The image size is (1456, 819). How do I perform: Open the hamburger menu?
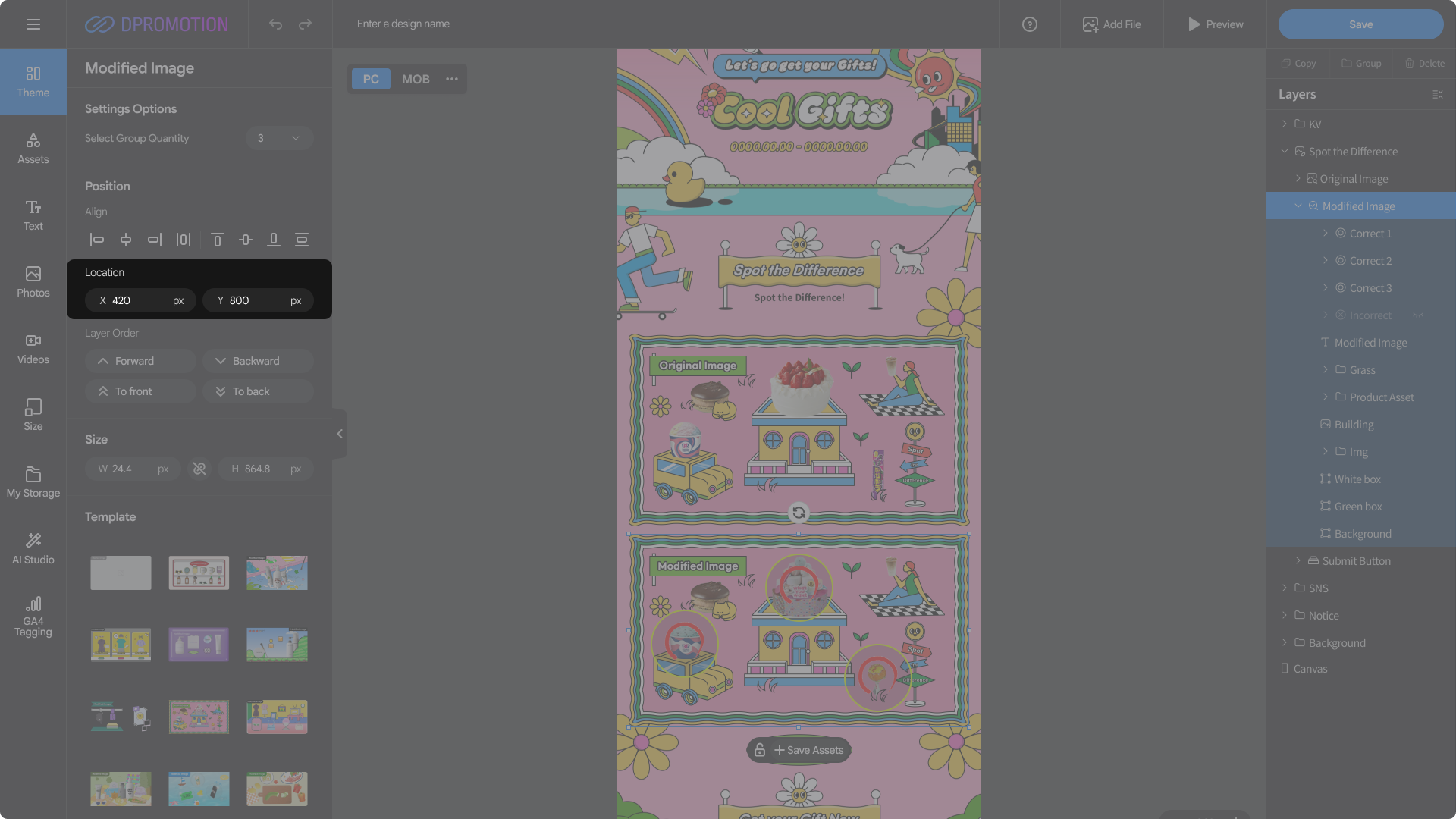tap(33, 24)
